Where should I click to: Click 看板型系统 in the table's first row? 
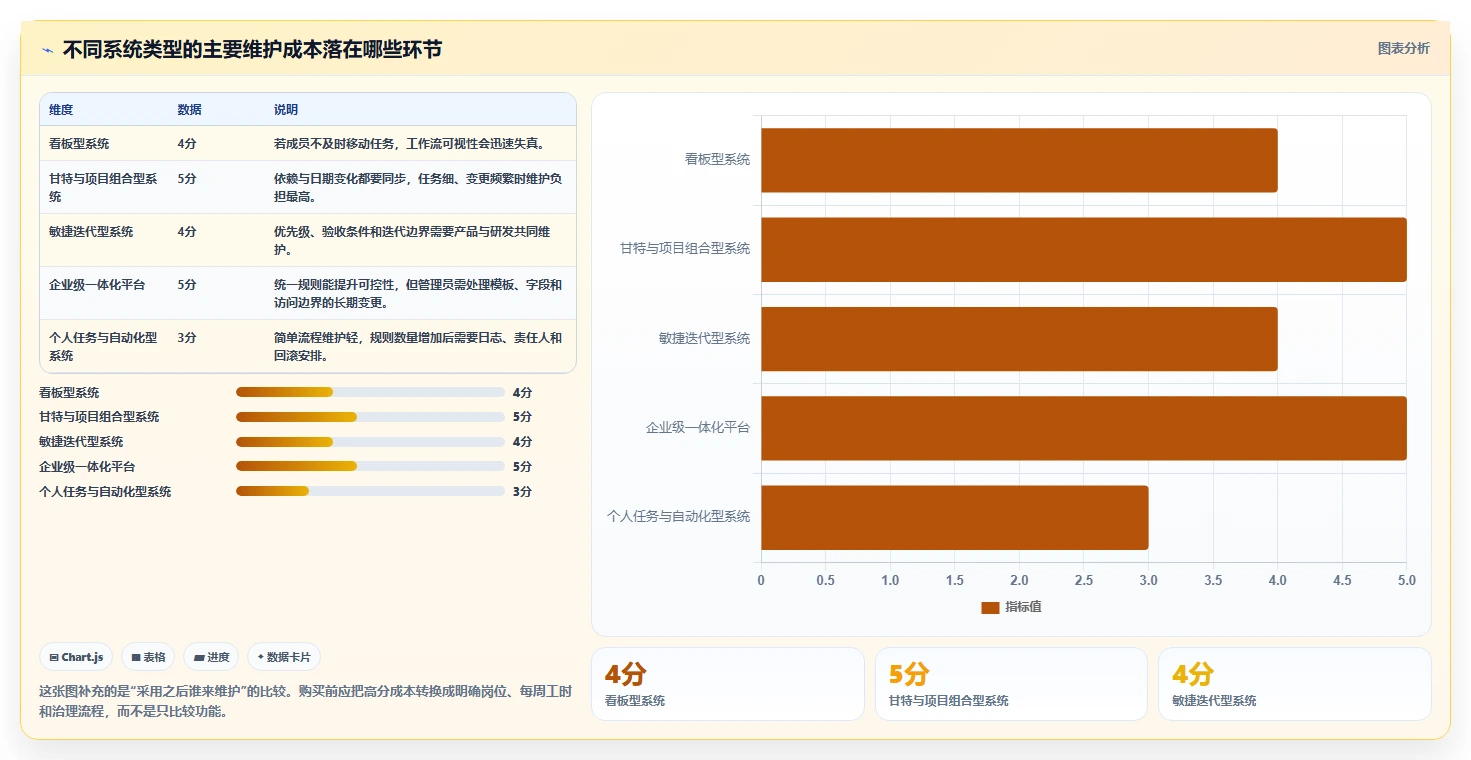point(79,144)
